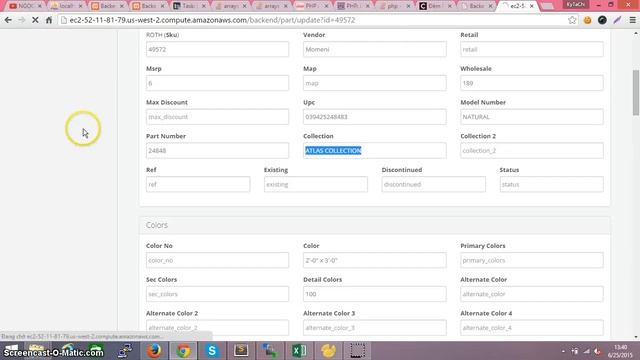Click the ROTH Sku field
640x360 pixels.
click(x=217, y=49)
